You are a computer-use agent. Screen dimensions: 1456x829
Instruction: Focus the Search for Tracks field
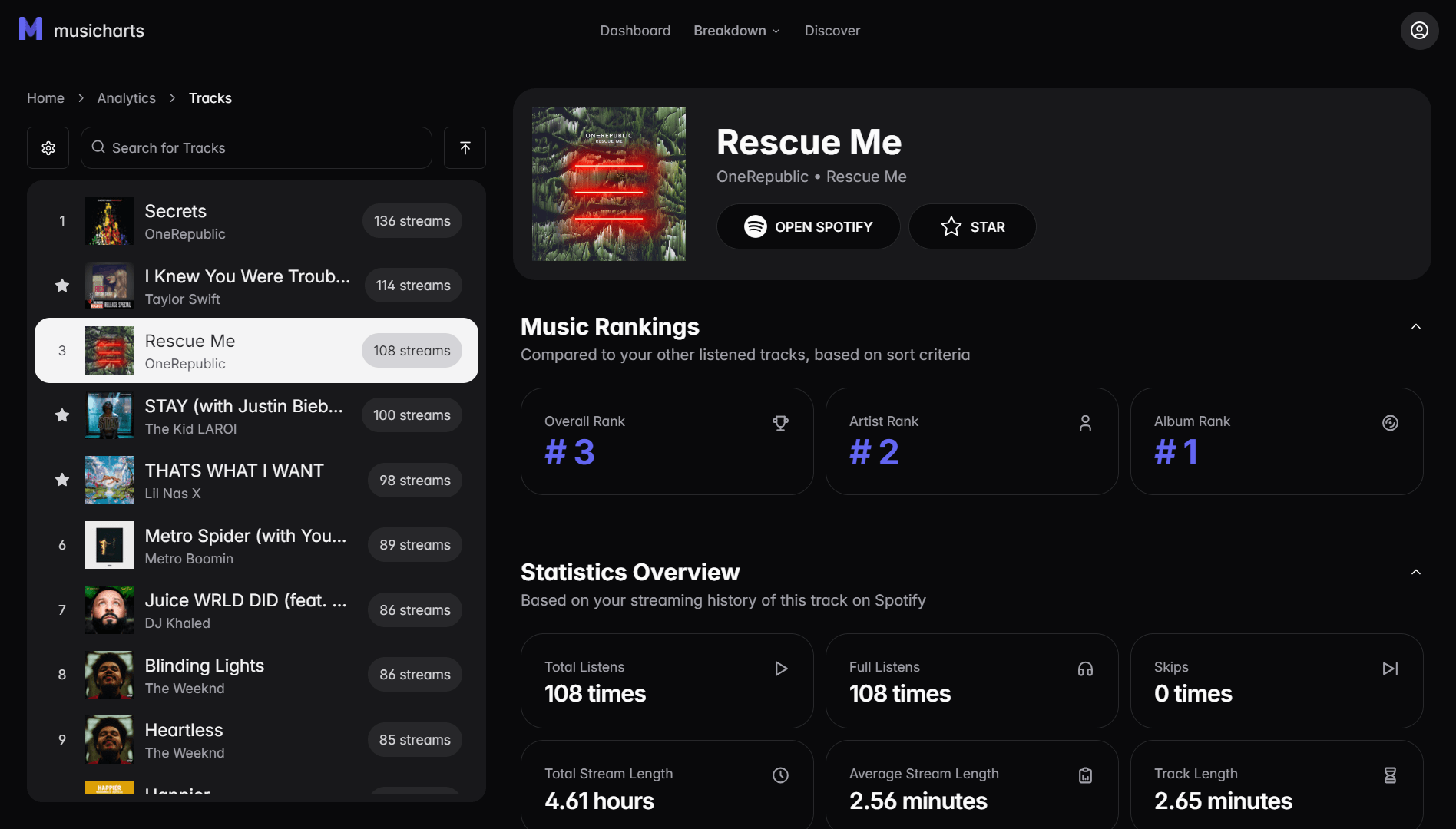click(x=256, y=148)
